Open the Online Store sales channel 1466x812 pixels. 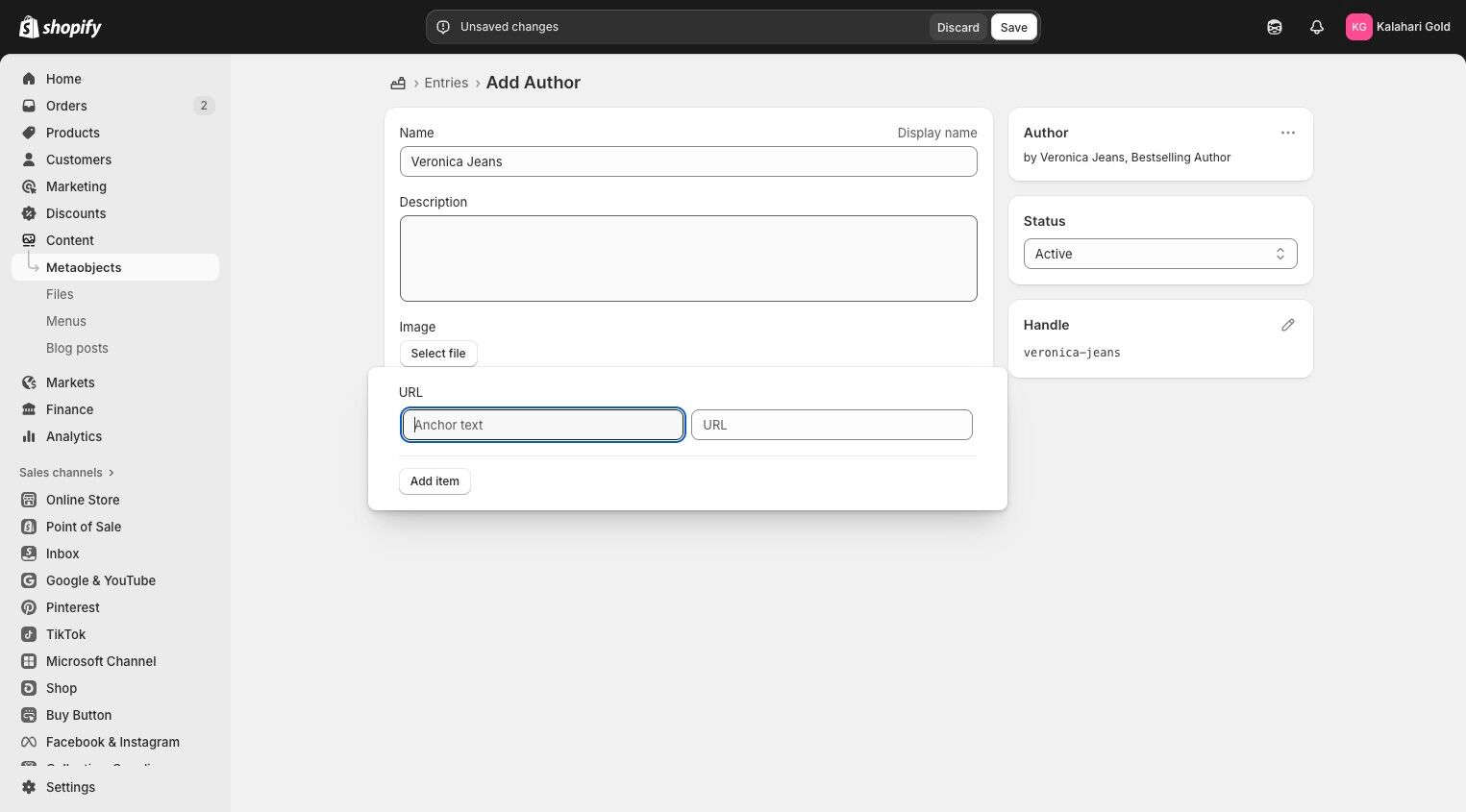point(83,500)
